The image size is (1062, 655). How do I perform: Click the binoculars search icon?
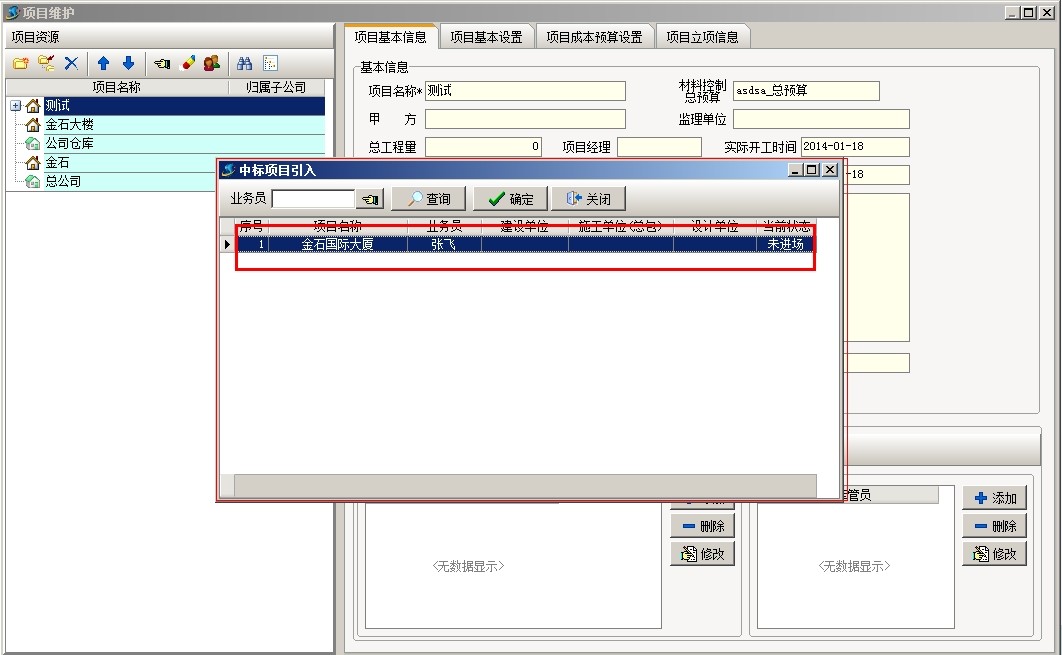click(244, 63)
